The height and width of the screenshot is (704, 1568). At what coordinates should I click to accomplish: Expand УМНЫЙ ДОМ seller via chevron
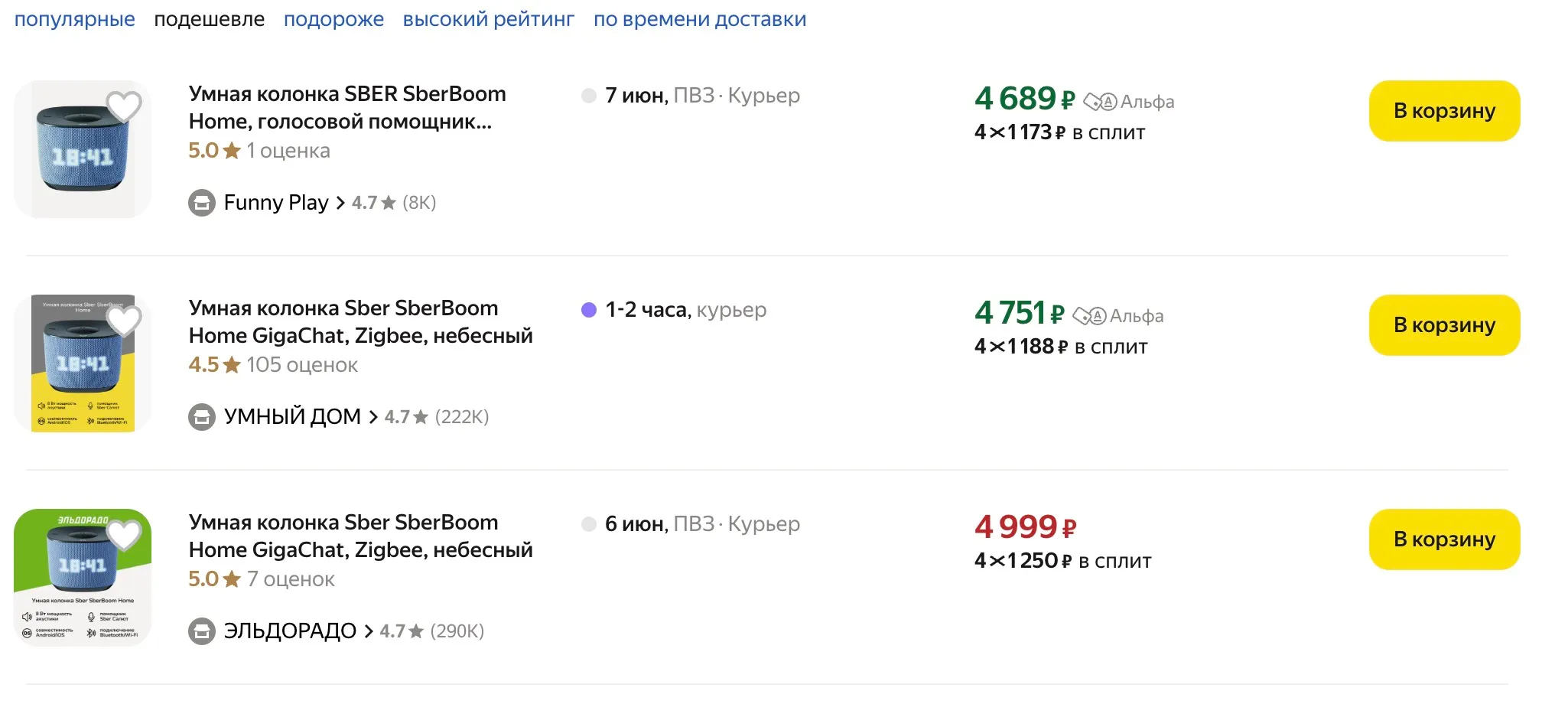(373, 417)
